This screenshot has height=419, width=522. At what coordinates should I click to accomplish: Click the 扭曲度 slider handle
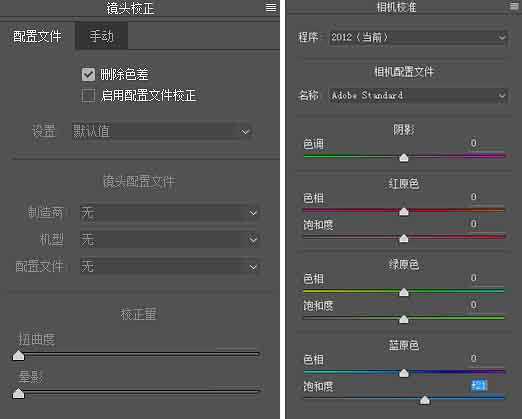click(x=18, y=356)
